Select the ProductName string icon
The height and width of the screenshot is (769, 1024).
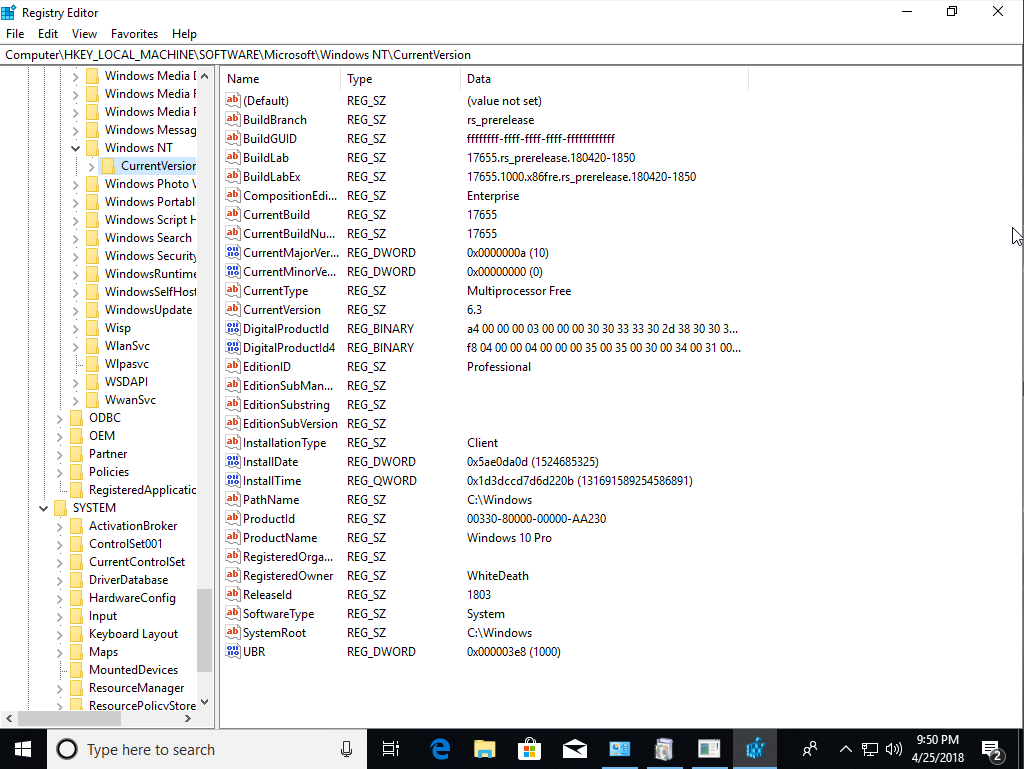(x=232, y=537)
